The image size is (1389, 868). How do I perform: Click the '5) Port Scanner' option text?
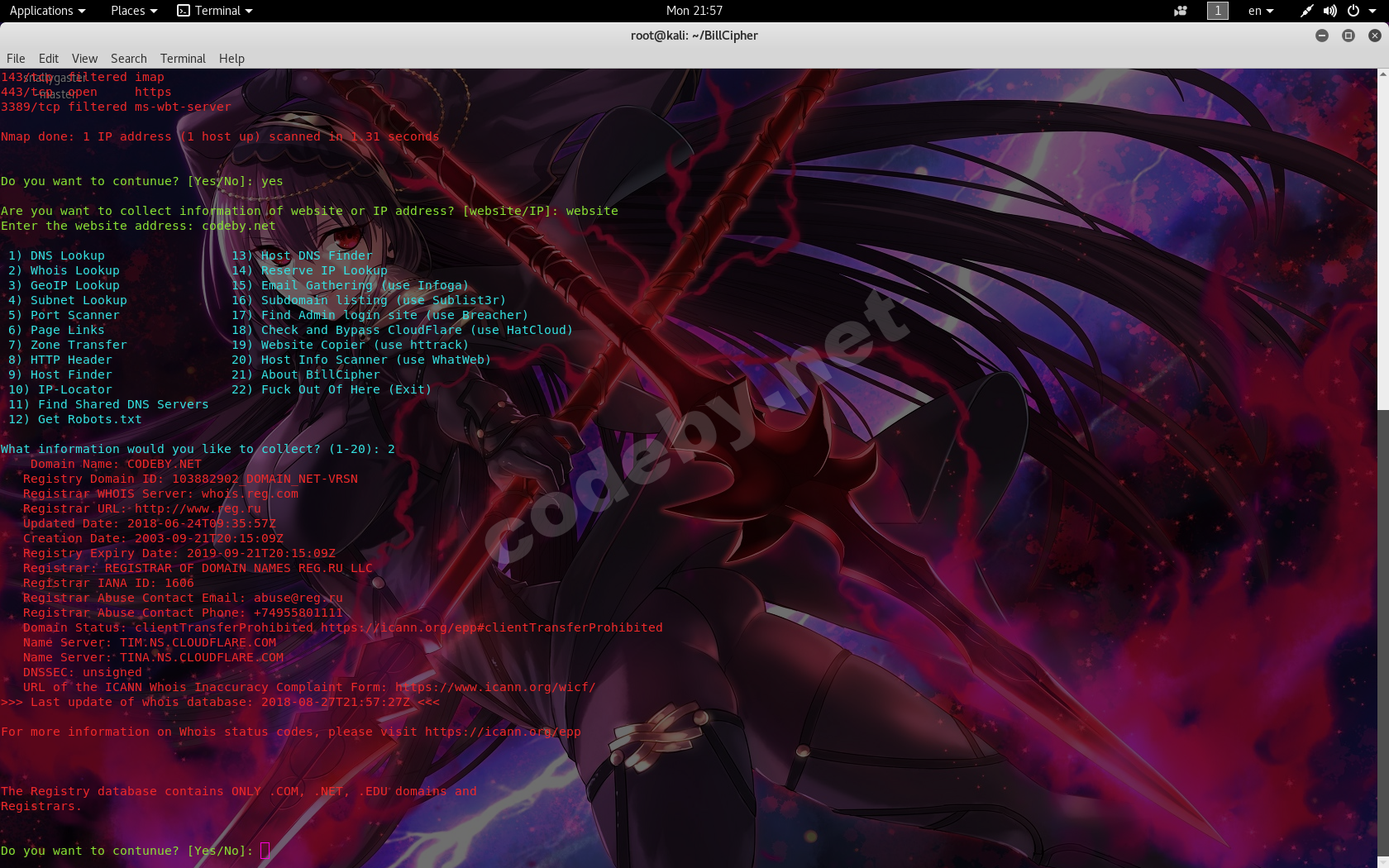64,315
